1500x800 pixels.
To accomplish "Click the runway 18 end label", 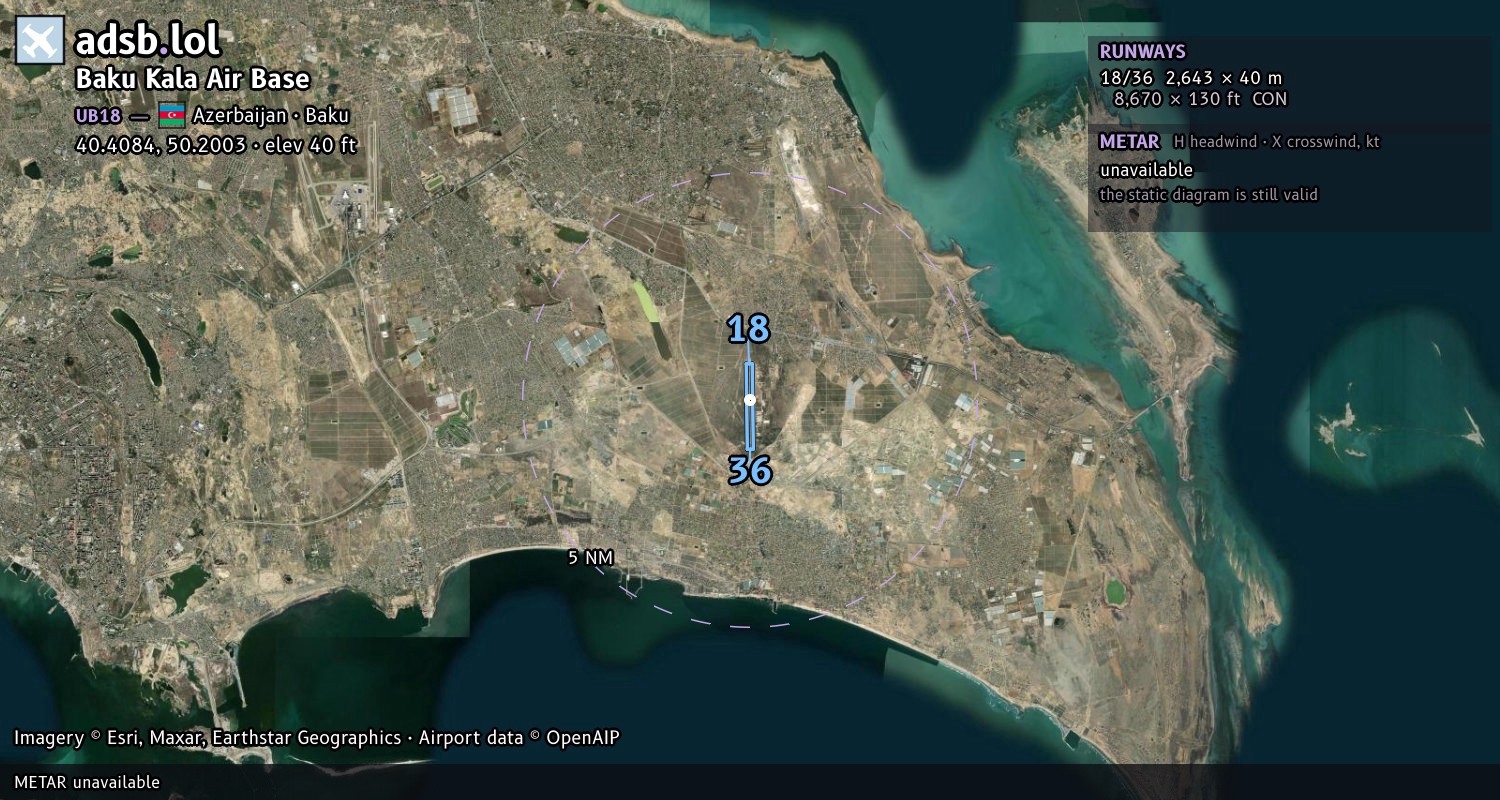I will coord(748,328).
